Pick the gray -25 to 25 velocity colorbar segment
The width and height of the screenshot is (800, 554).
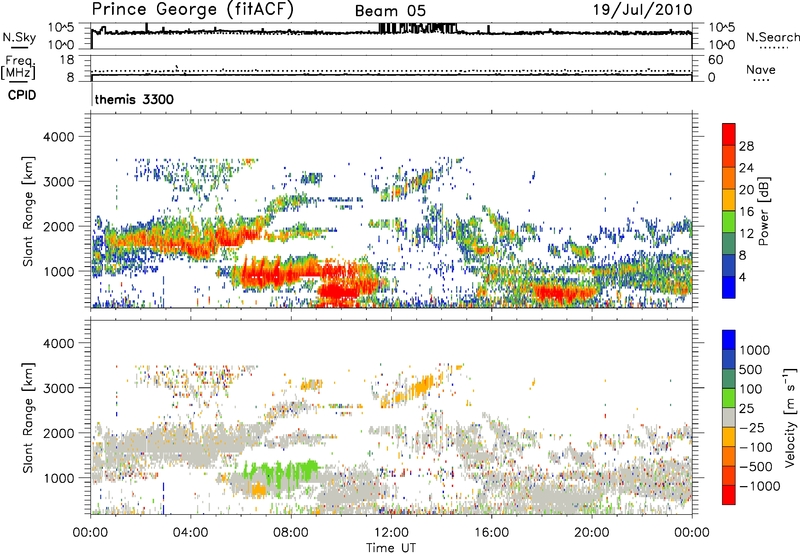pyautogui.click(x=729, y=418)
